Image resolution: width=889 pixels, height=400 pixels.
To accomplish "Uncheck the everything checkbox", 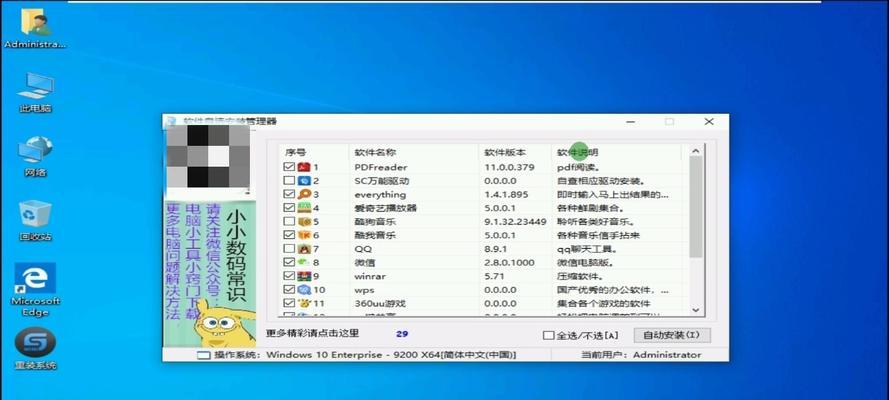I will click(289, 194).
